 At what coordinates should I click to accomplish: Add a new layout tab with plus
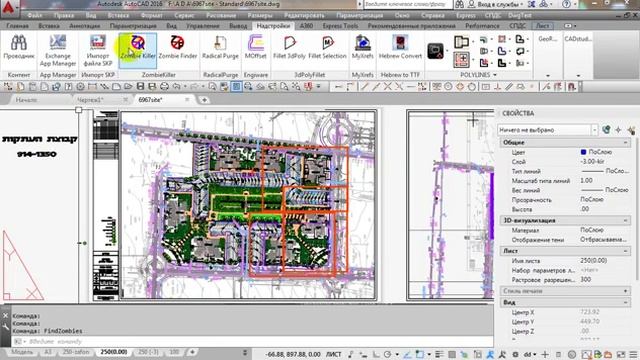click(192, 352)
